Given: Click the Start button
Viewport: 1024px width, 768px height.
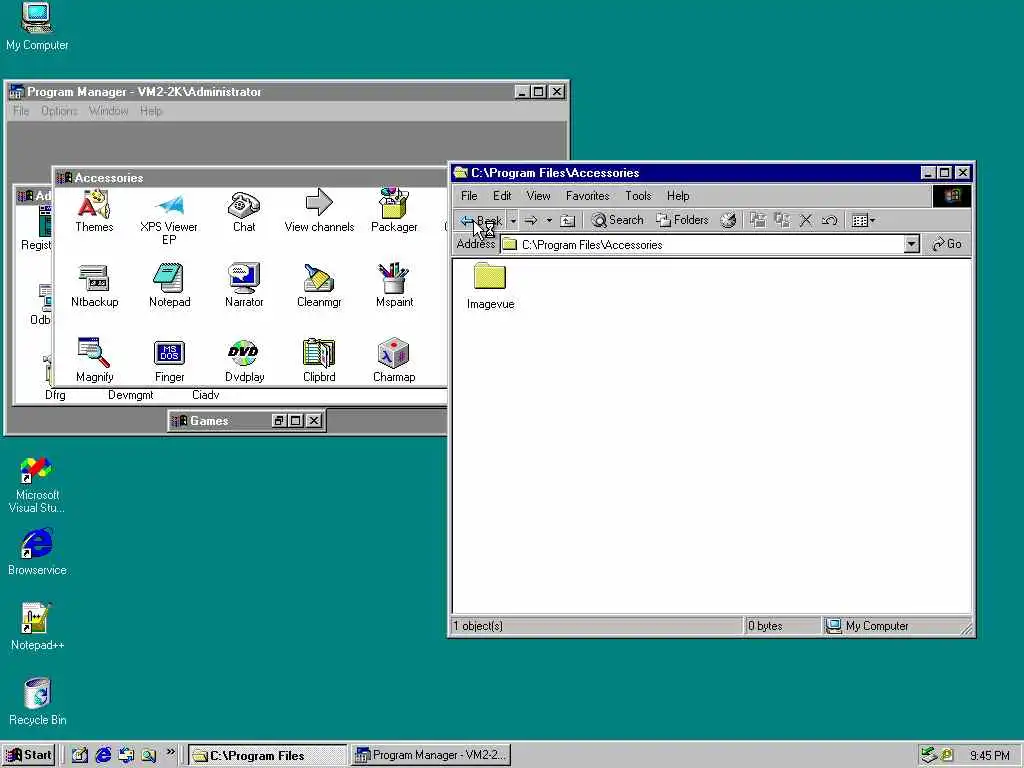Looking at the screenshot, I should point(29,755).
